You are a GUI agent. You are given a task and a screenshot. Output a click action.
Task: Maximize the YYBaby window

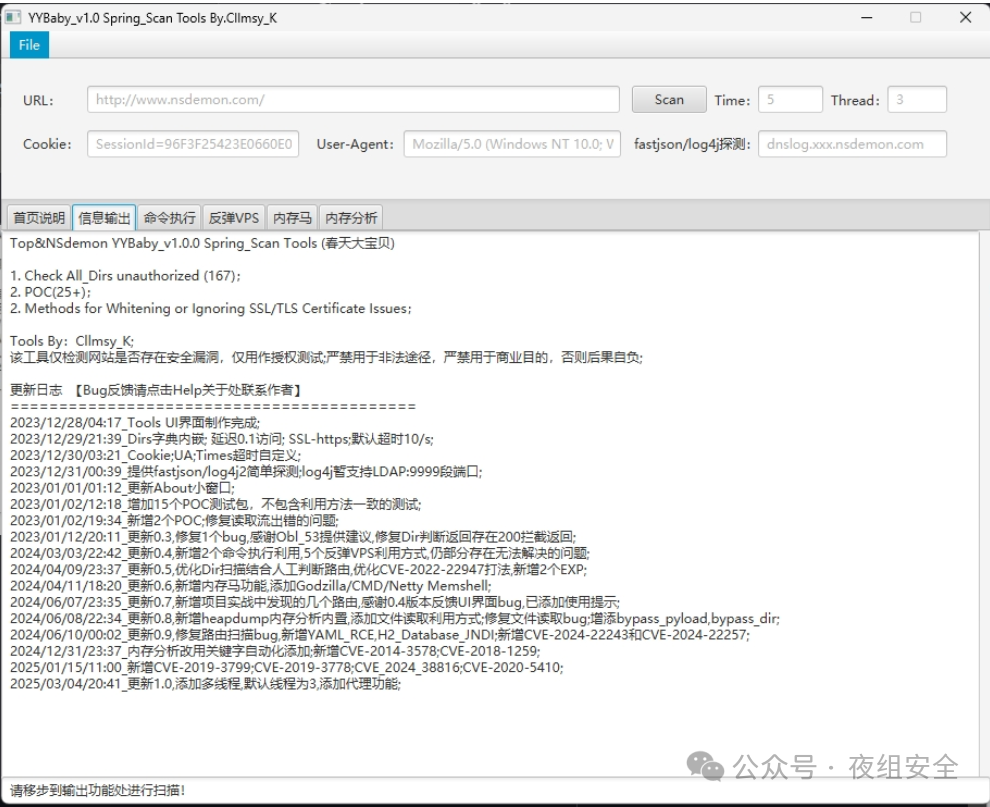click(915, 18)
